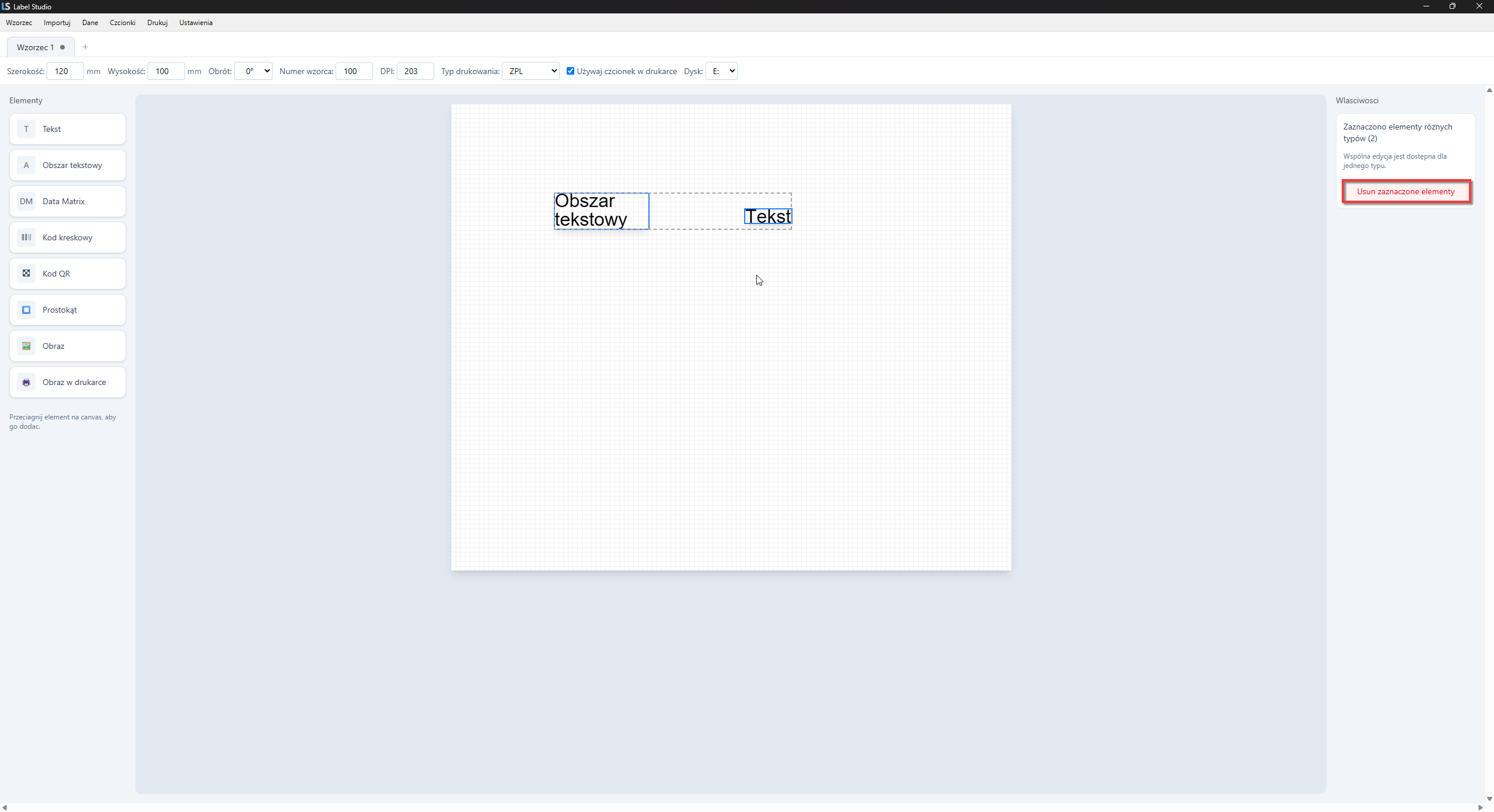Image resolution: width=1494 pixels, height=812 pixels.
Task: Open the Dane menu
Action: pos(90,23)
